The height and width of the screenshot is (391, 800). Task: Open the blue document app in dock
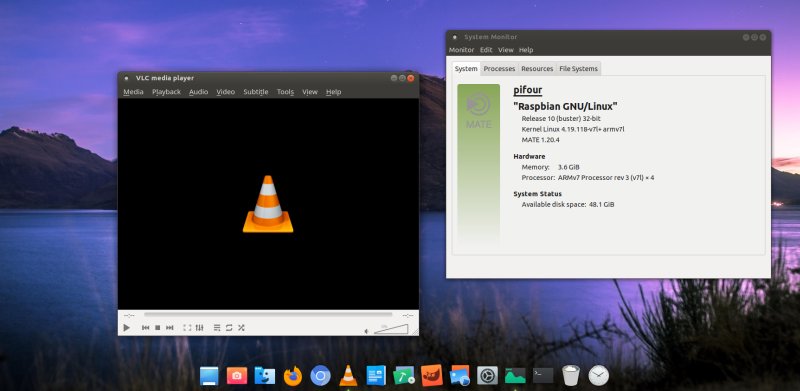(376, 376)
